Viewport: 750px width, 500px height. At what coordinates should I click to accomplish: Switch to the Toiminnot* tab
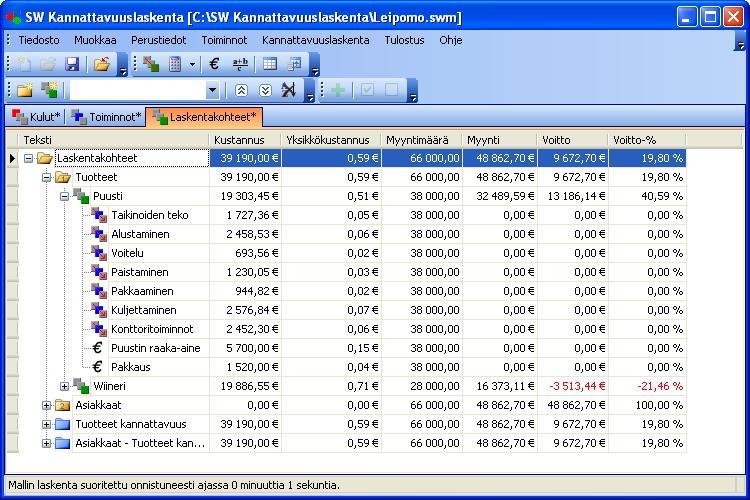tap(106, 117)
